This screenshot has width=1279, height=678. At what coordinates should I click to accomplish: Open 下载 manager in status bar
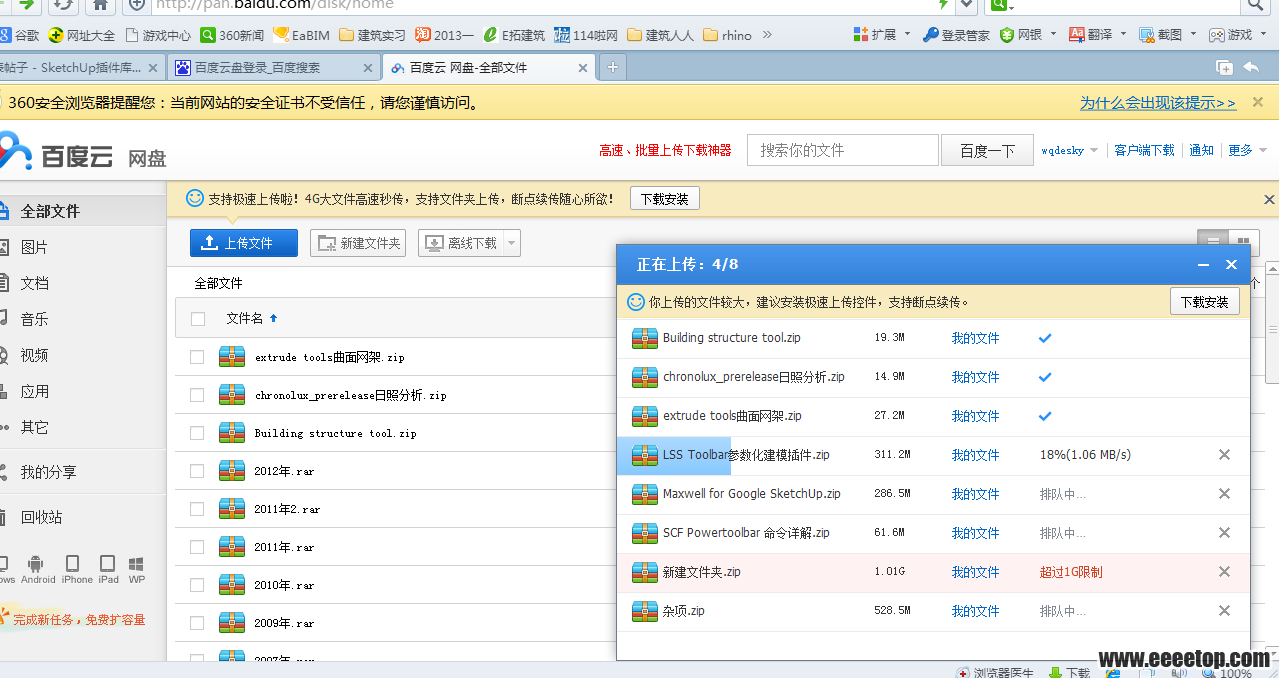1069,672
